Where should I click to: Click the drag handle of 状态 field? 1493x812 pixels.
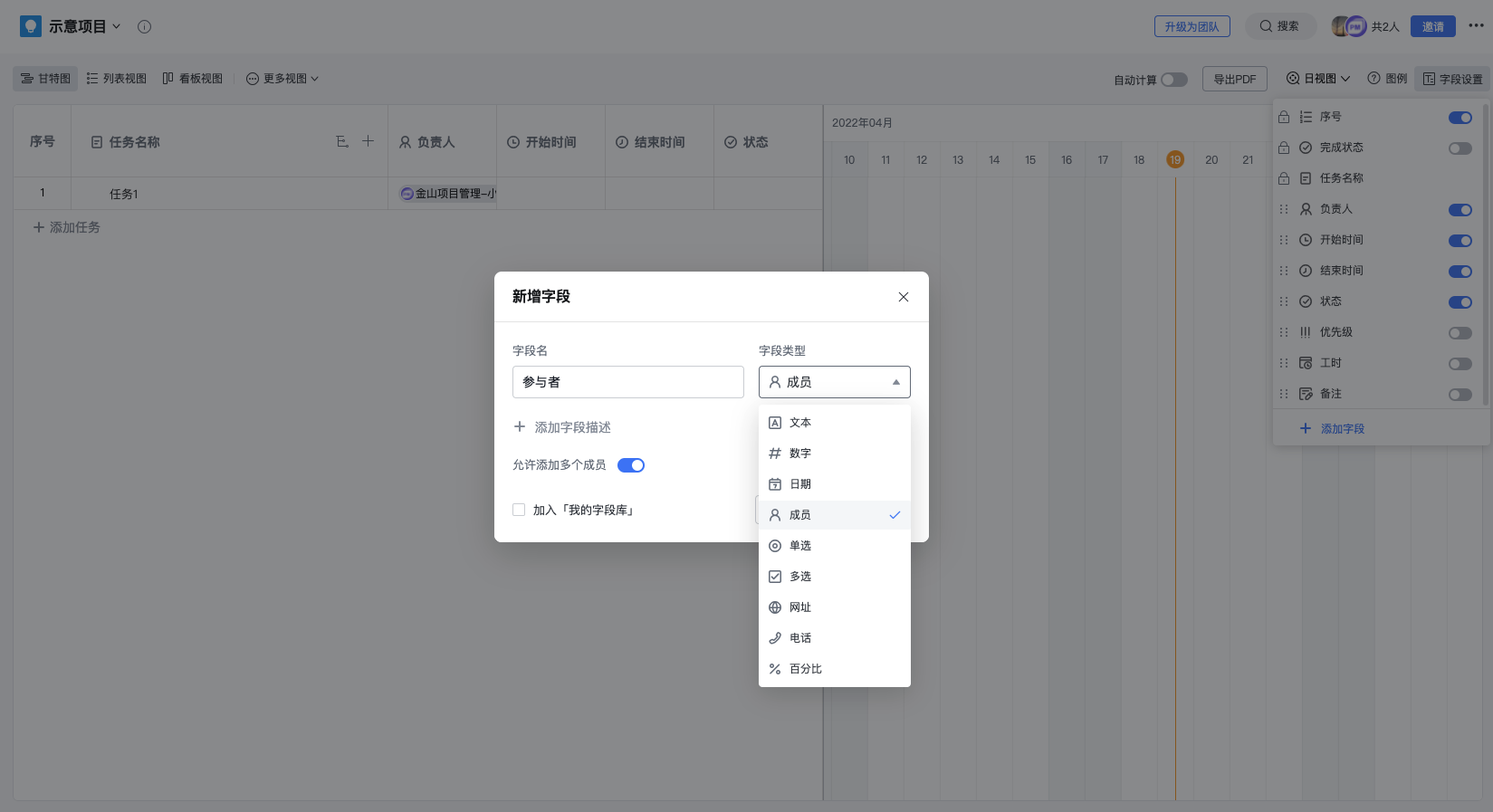pos(1284,301)
